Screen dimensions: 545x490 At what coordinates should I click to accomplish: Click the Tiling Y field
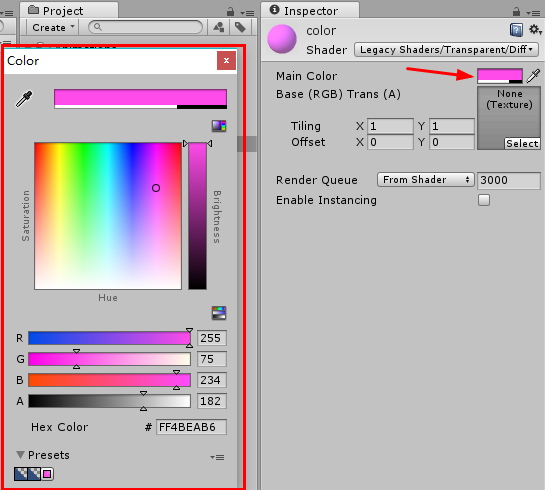(452, 126)
